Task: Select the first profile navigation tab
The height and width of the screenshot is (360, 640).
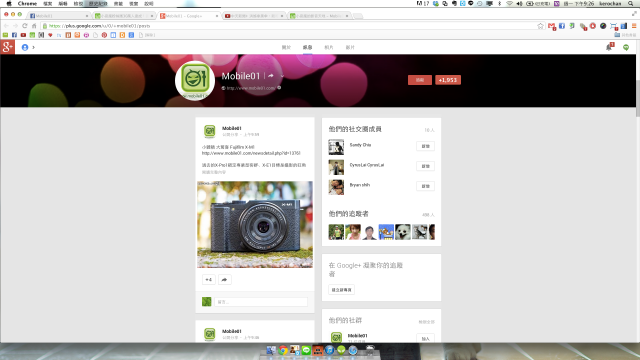Action: (x=286, y=47)
